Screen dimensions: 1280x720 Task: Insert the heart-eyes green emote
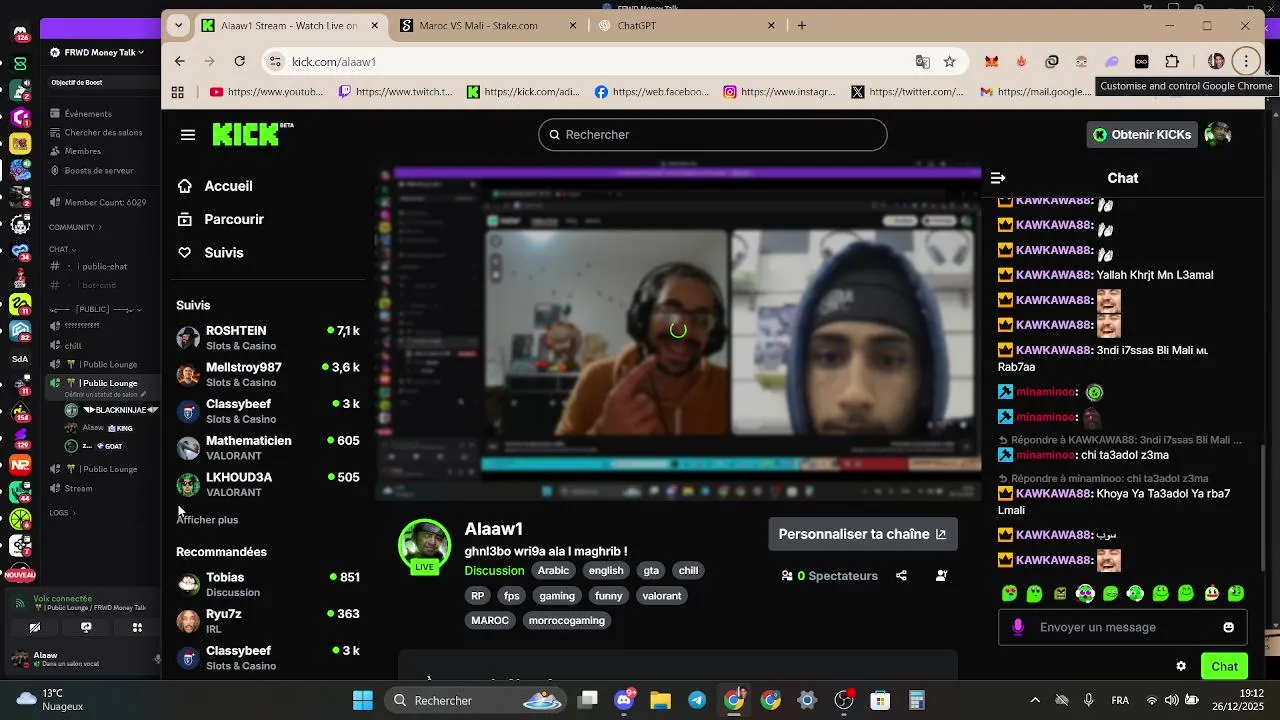[1009, 594]
